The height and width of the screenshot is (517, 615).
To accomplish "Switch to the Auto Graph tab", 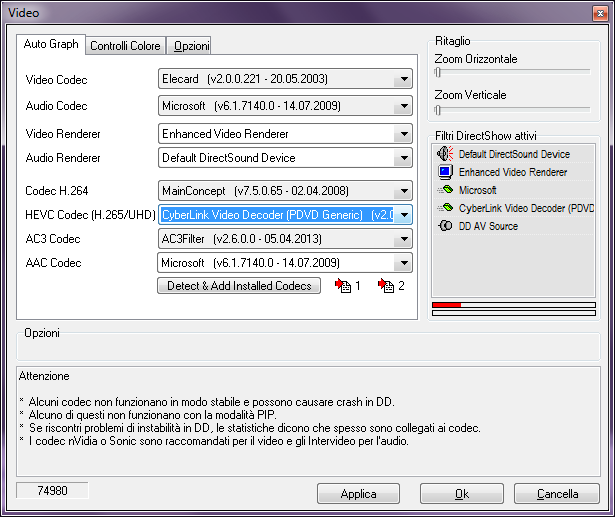I will point(51,44).
